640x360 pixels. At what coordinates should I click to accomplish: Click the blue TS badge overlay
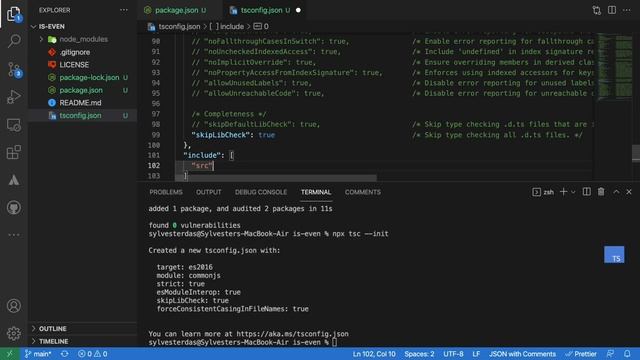coord(614,254)
